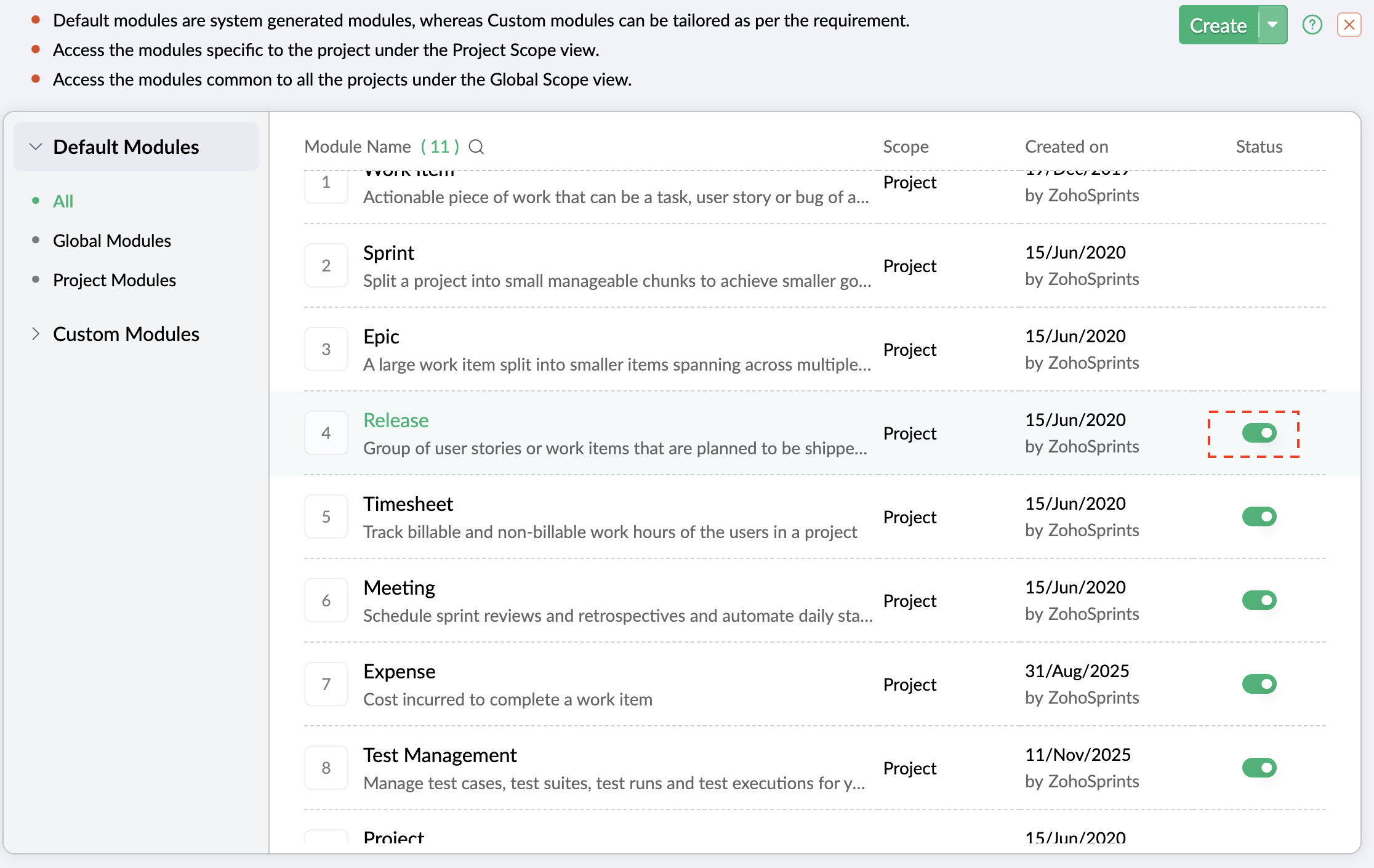Click the number 5 box for Timesheet

click(326, 517)
